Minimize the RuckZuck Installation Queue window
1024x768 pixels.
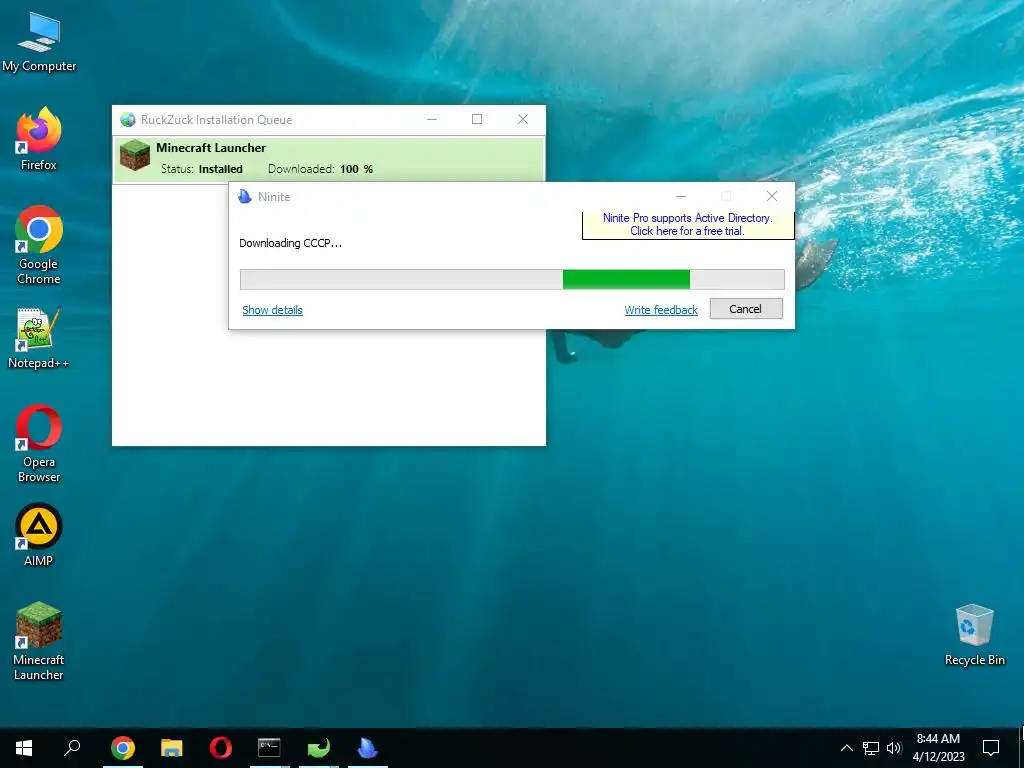(432, 120)
